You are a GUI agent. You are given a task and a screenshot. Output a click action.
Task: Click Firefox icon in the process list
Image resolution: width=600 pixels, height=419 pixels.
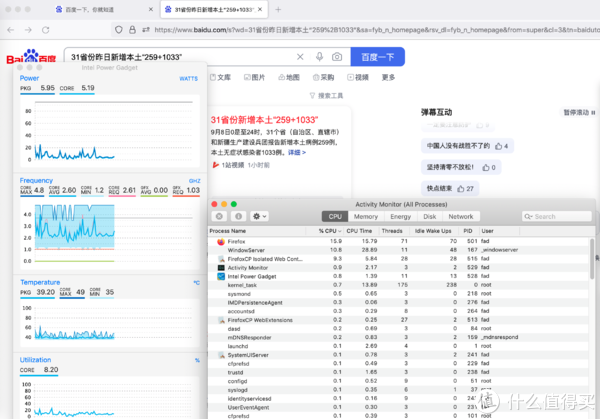click(221, 241)
